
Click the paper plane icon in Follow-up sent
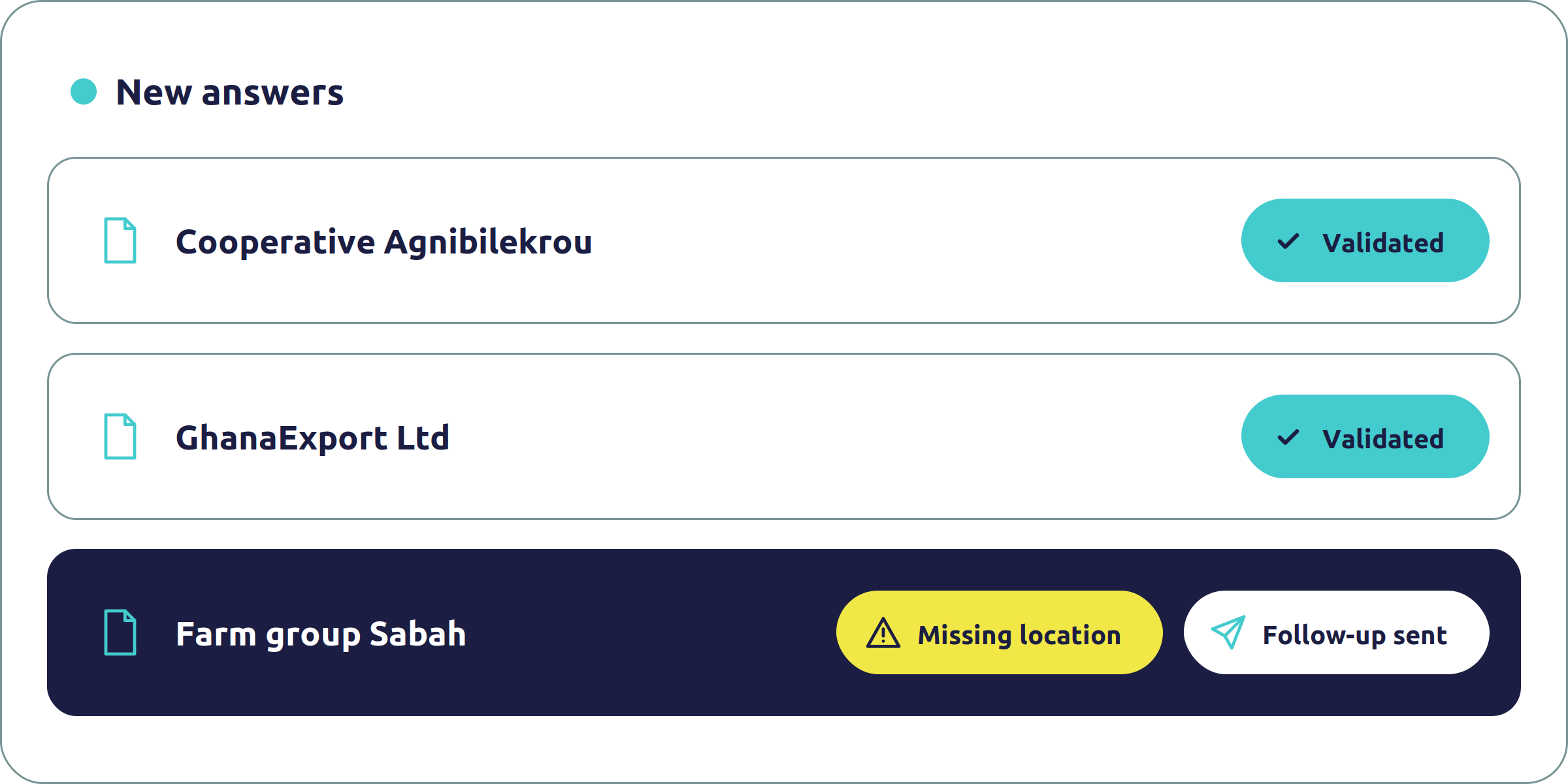[x=1228, y=632]
